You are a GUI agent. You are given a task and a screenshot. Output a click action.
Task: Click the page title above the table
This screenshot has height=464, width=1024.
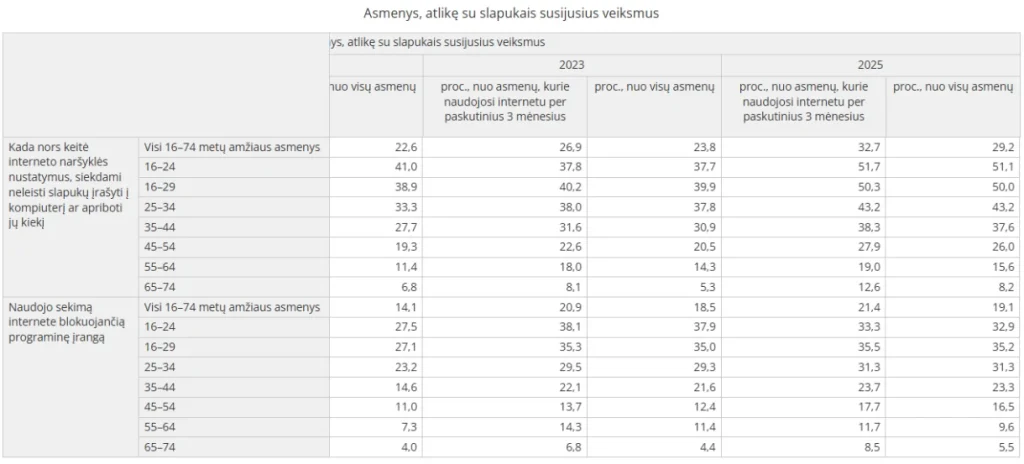click(x=511, y=14)
